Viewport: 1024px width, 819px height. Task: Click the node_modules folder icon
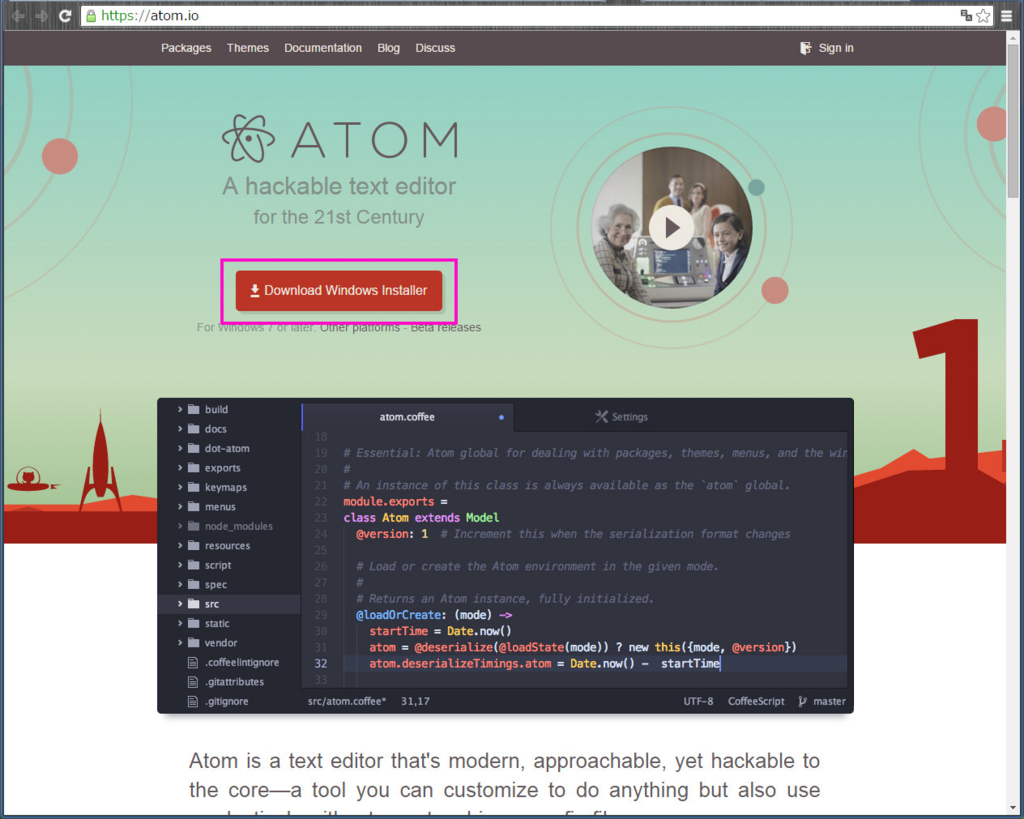pyautogui.click(x=193, y=526)
